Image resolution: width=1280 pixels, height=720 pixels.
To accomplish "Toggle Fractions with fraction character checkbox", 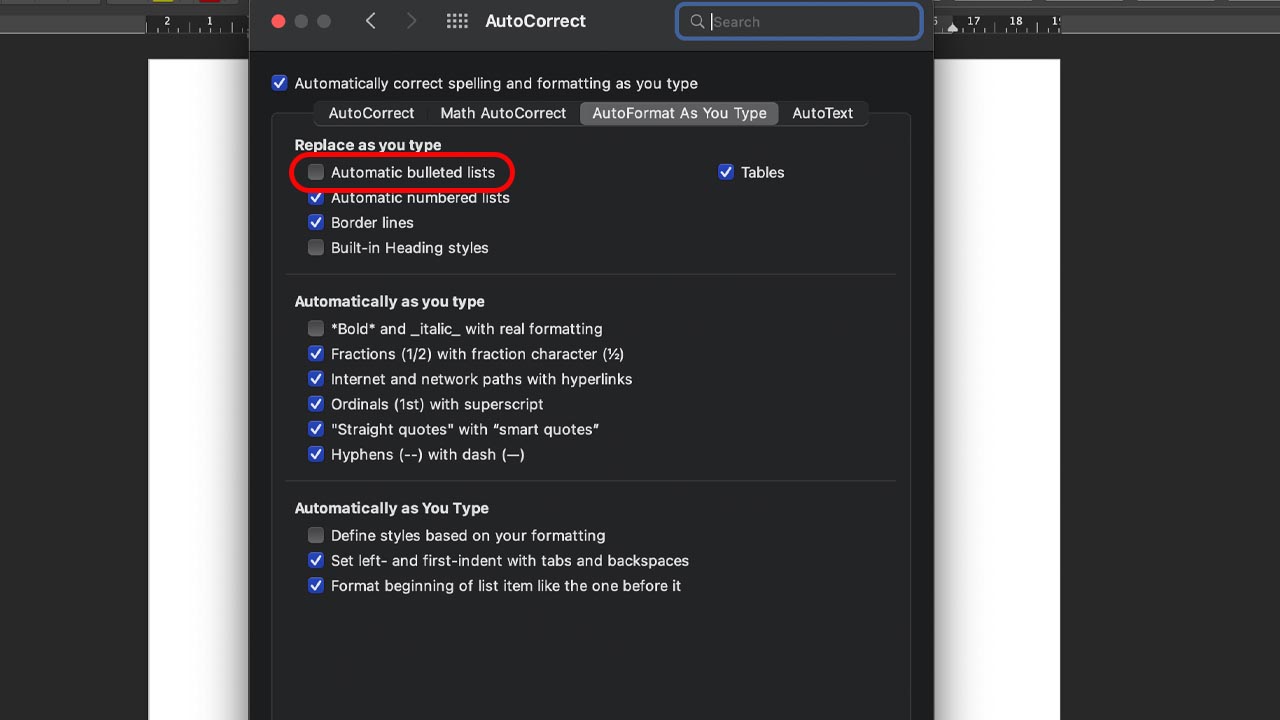I will click(x=316, y=353).
